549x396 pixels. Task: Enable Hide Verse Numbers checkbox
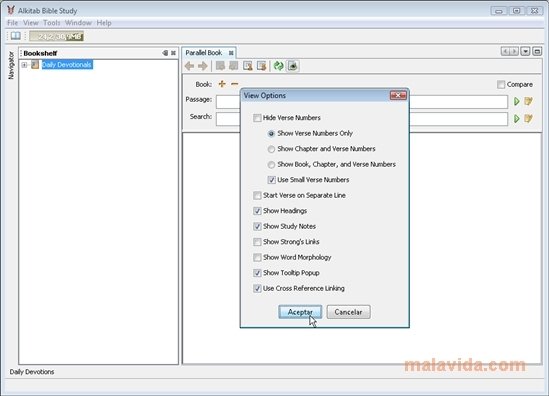click(x=257, y=118)
